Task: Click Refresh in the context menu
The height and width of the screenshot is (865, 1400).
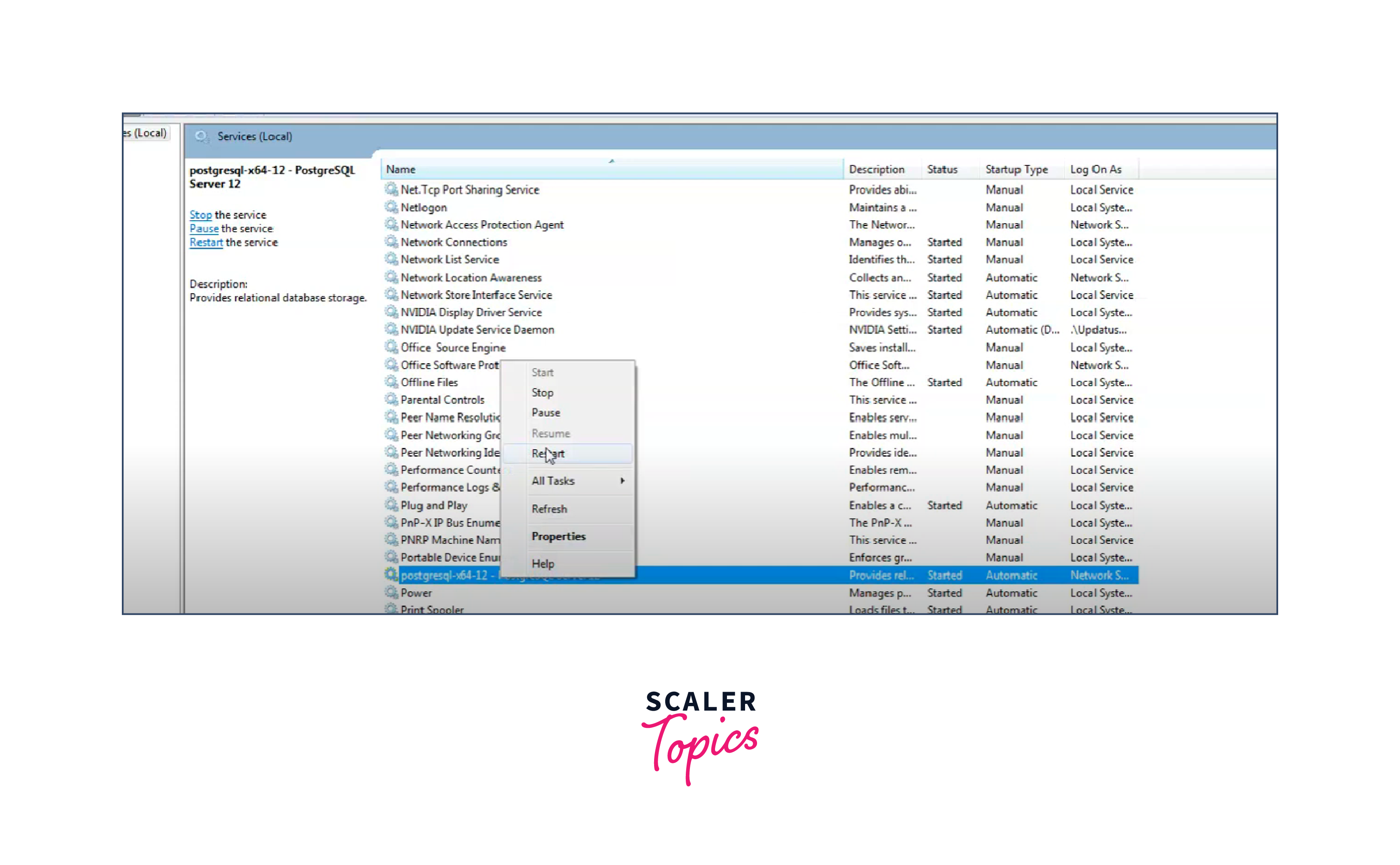Action: click(549, 508)
